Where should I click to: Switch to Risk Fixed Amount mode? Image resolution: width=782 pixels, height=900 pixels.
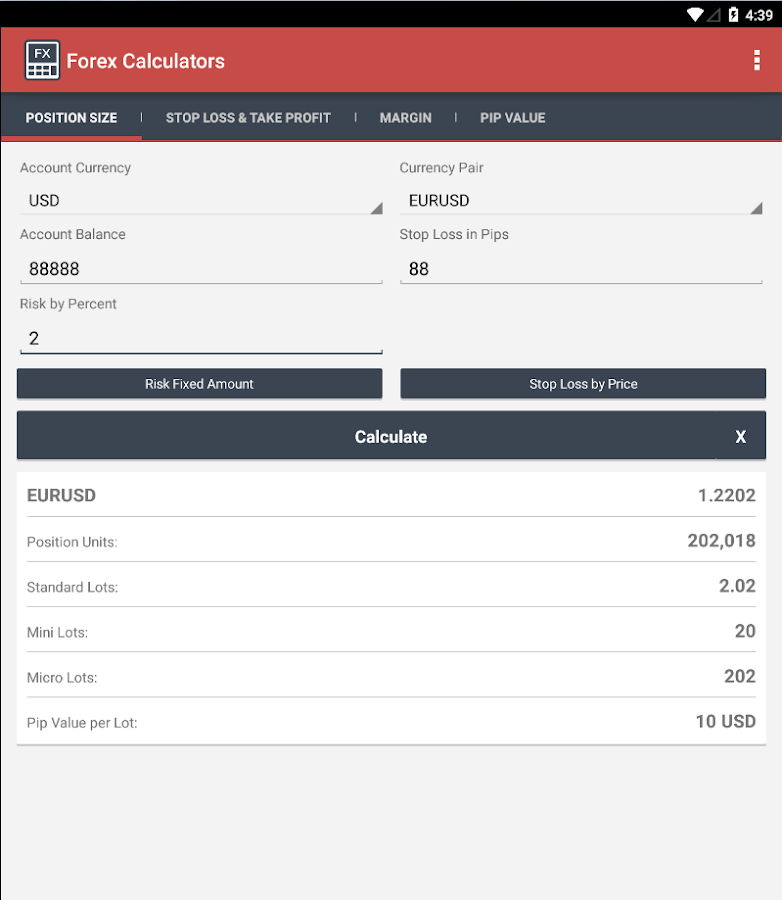coord(199,384)
